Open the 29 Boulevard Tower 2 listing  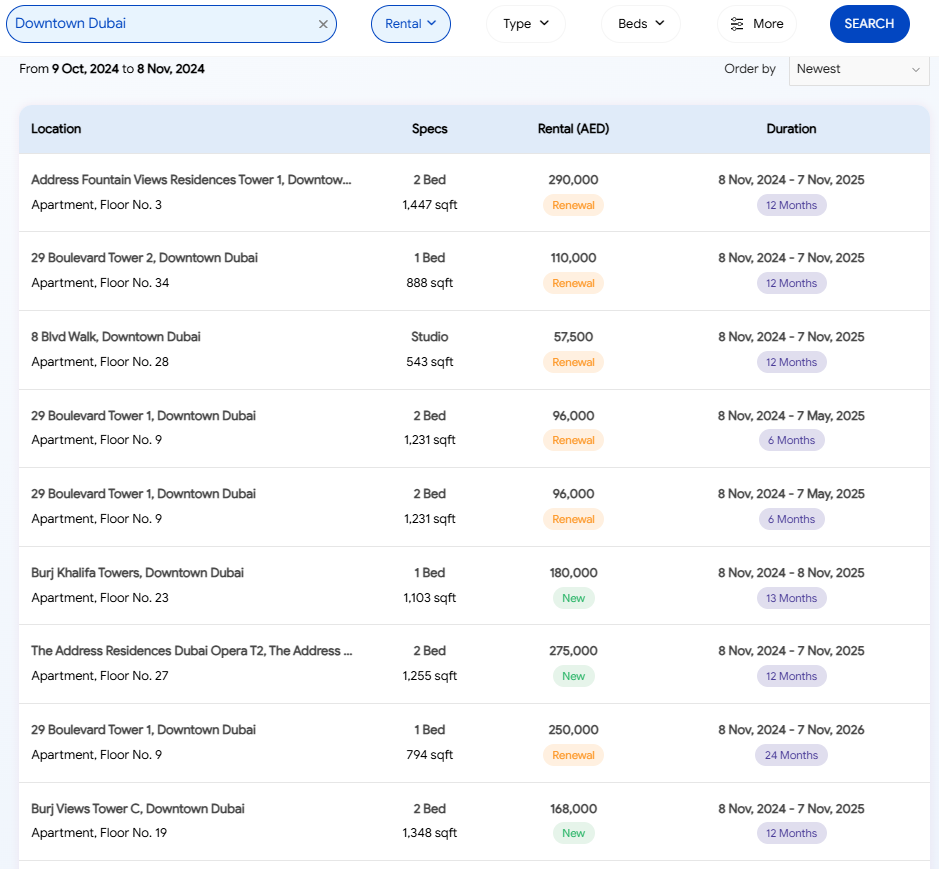click(x=144, y=258)
